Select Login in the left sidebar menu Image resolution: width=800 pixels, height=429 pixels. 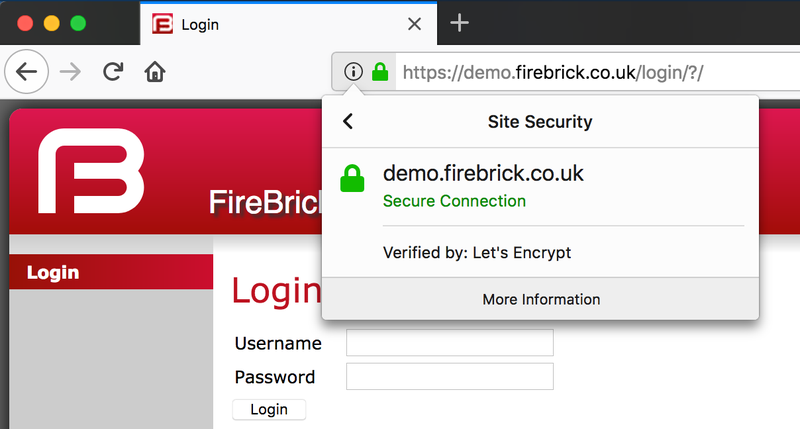pos(111,272)
